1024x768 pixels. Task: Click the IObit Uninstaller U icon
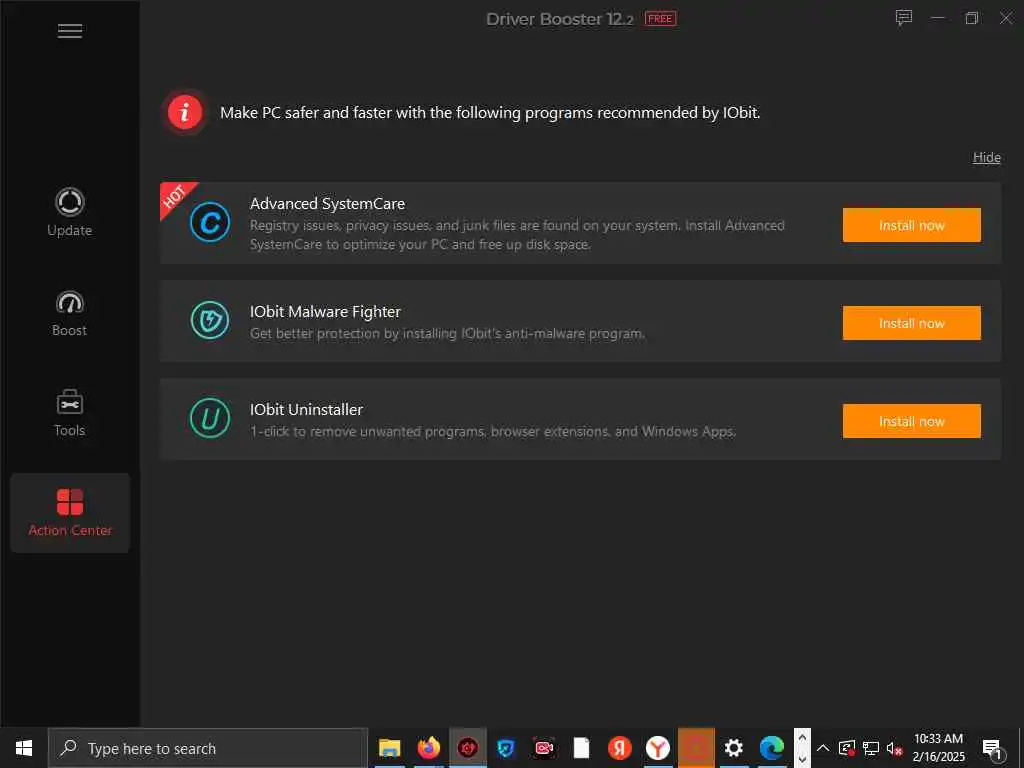tap(210, 418)
